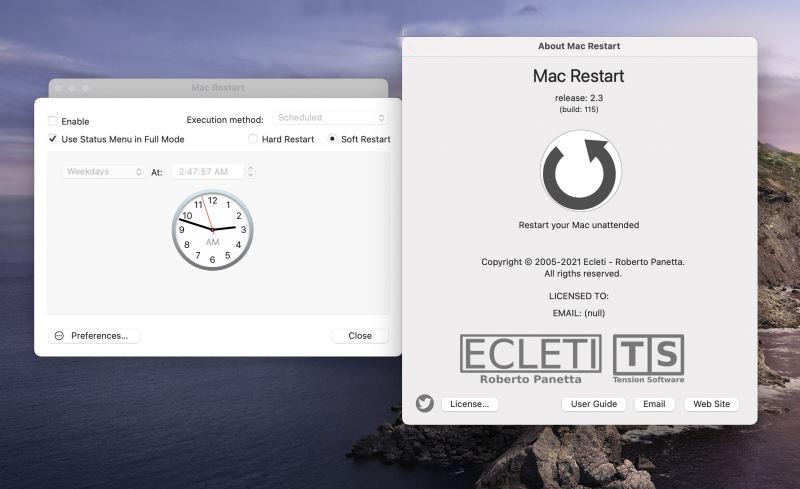Click the ECLETI Roberto Panetta logo
The image size is (800, 489).
531,359
